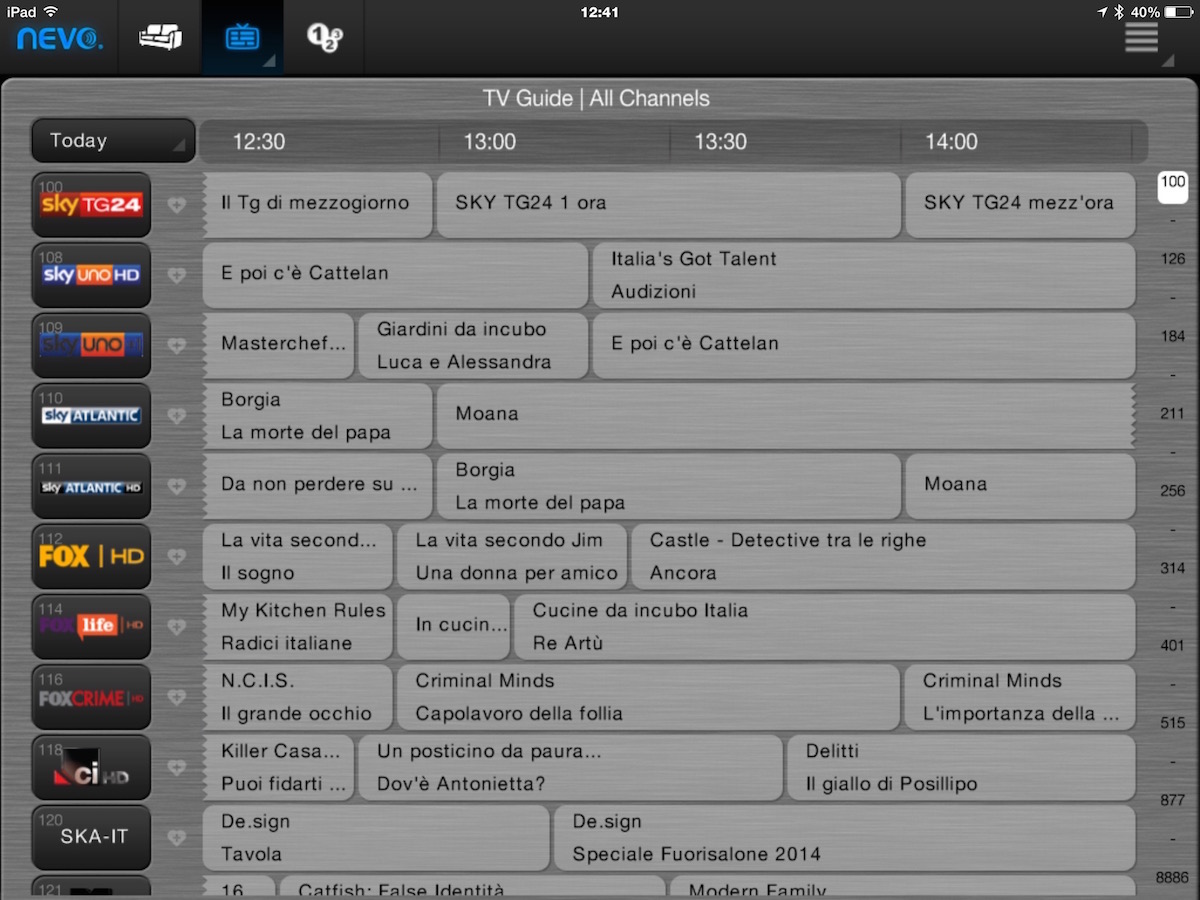
Task: Open Masterchef program on channel 109
Action: pyautogui.click(x=278, y=345)
